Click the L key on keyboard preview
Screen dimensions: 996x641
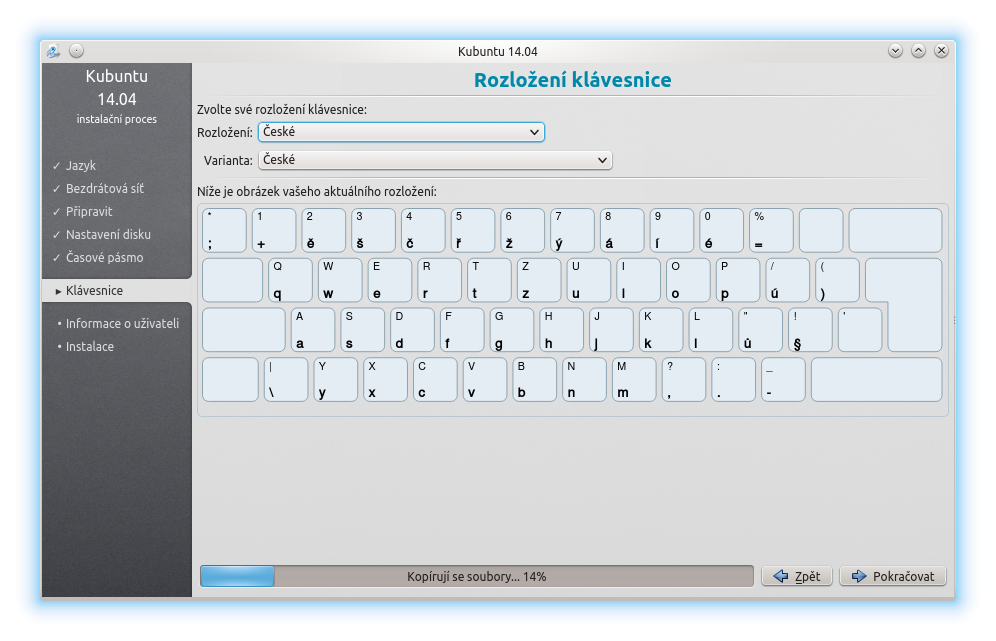(711, 330)
